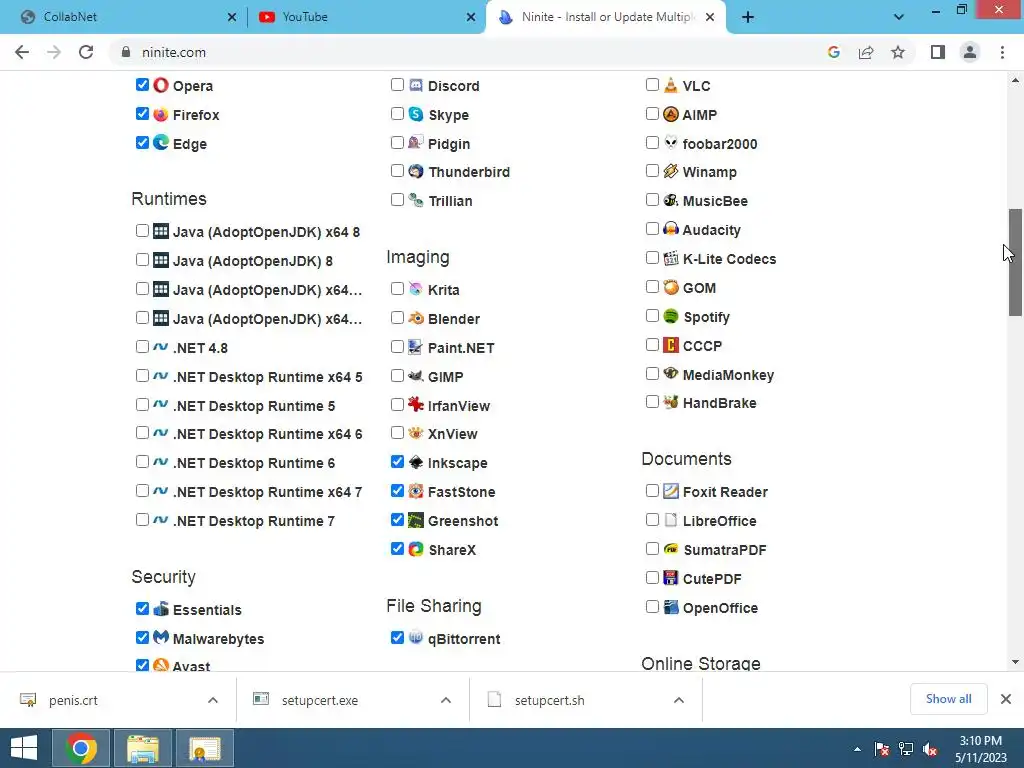Go back to previous page
This screenshot has width=1024, height=768.
pos(22,52)
